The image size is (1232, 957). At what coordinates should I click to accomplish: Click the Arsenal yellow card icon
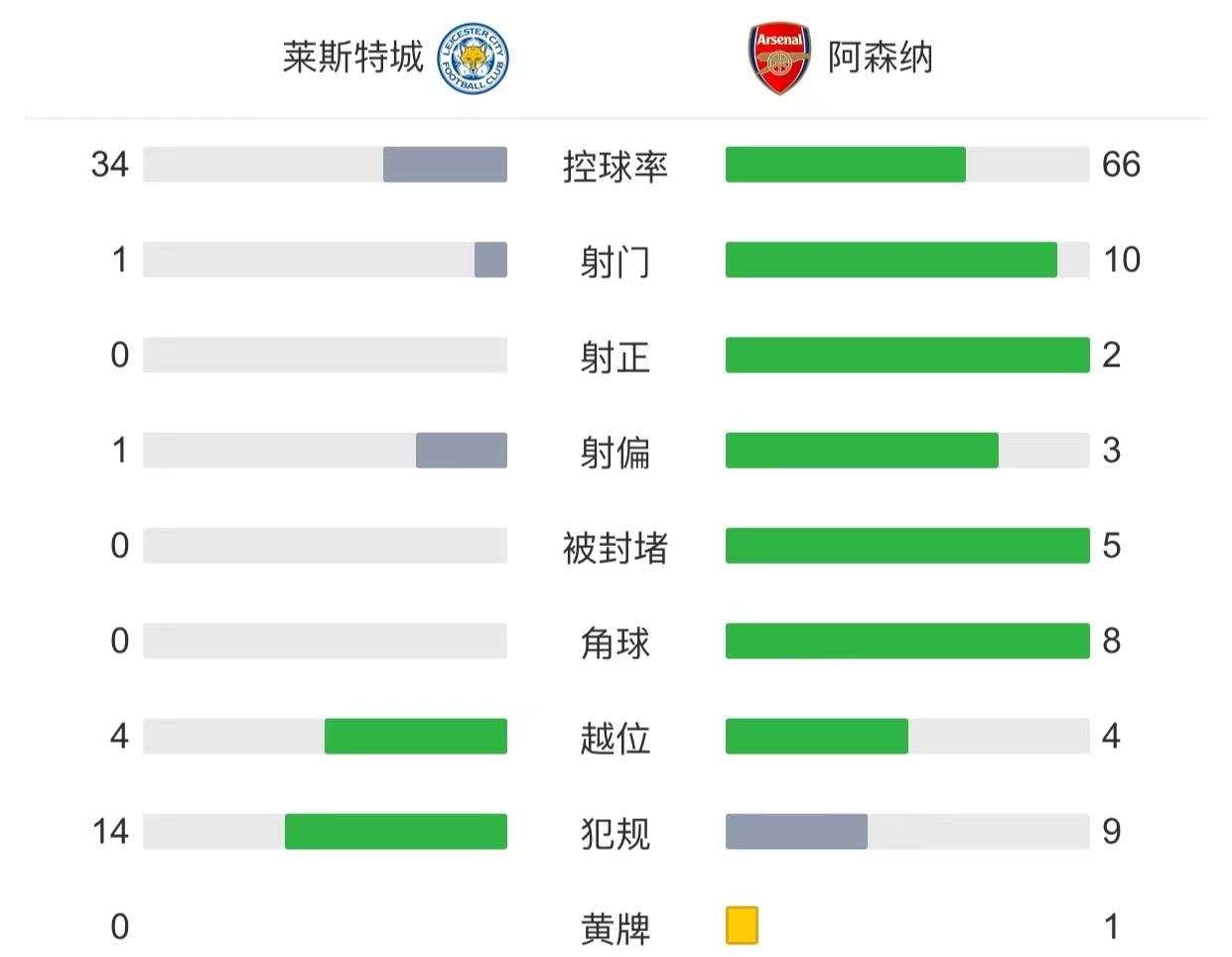coord(742,925)
